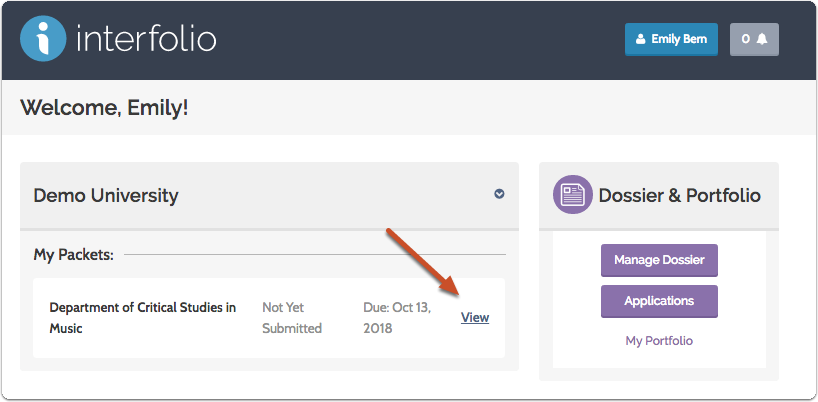The width and height of the screenshot is (818, 402).
Task: Open the Emily Bem user menu
Action: point(671,39)
